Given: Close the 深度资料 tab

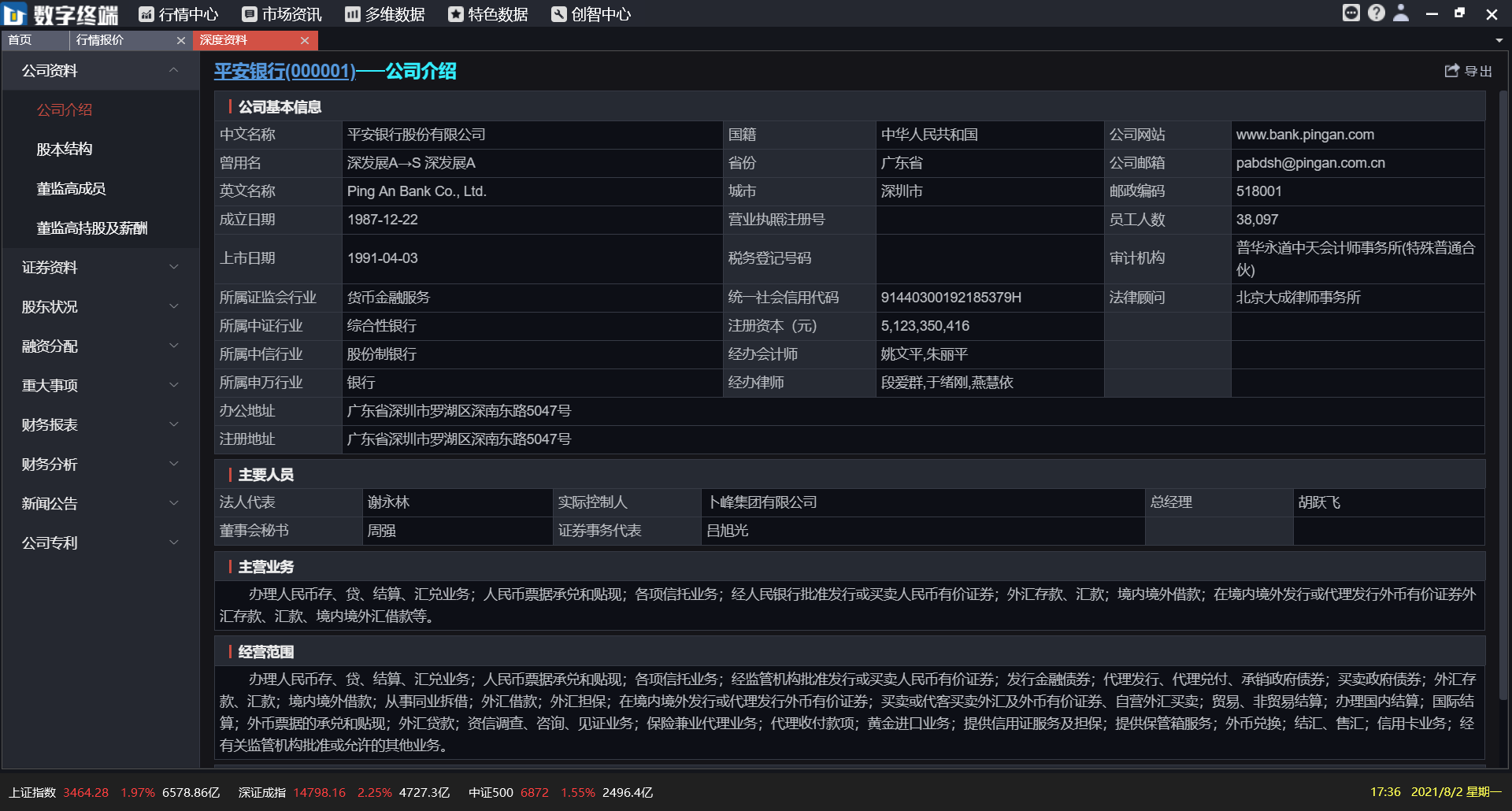Looking at the screenshot, I should [306, 40].
